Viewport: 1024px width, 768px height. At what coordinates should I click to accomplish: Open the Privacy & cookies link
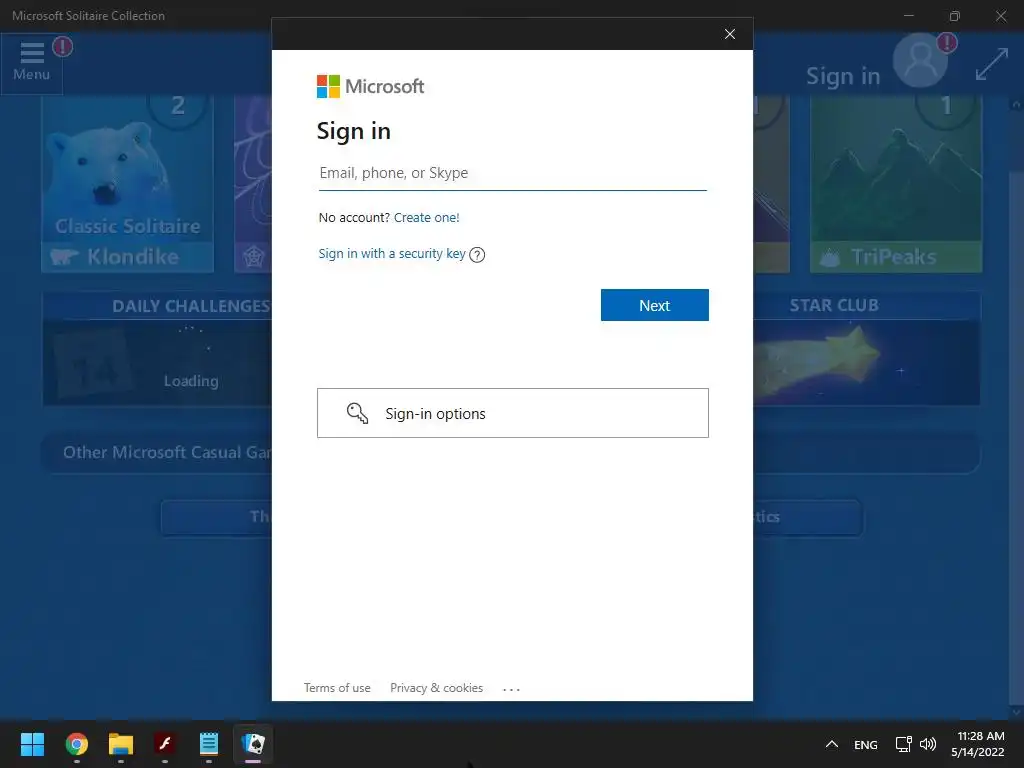[x=436, y=688]
